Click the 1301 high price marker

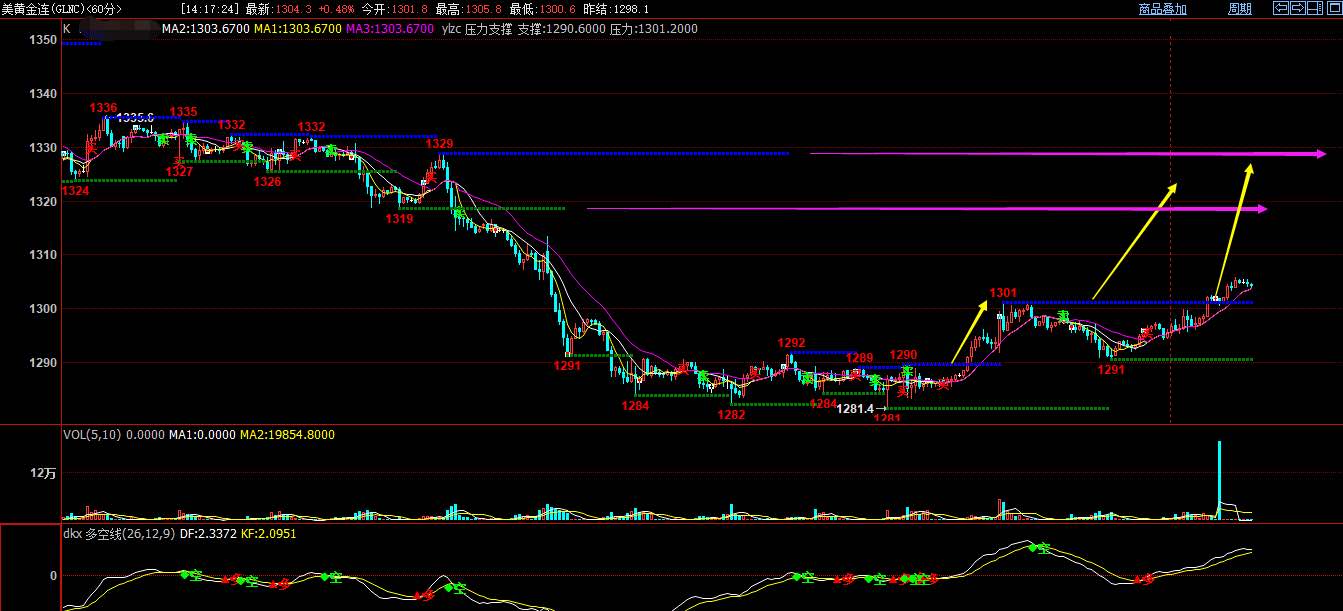point(1003,293)
